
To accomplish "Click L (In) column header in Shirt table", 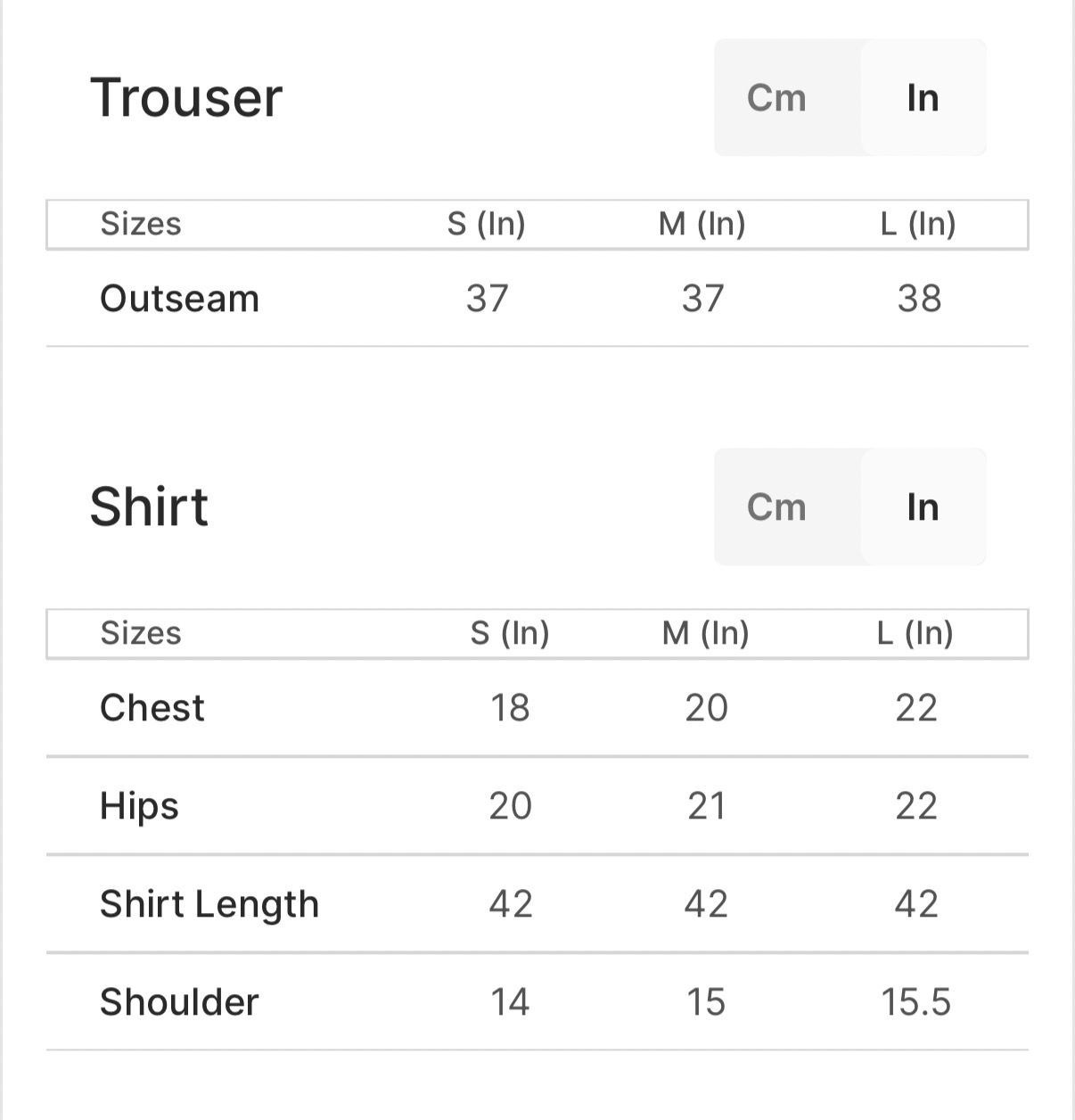I will pyautogui.click(x=915, y=633).
